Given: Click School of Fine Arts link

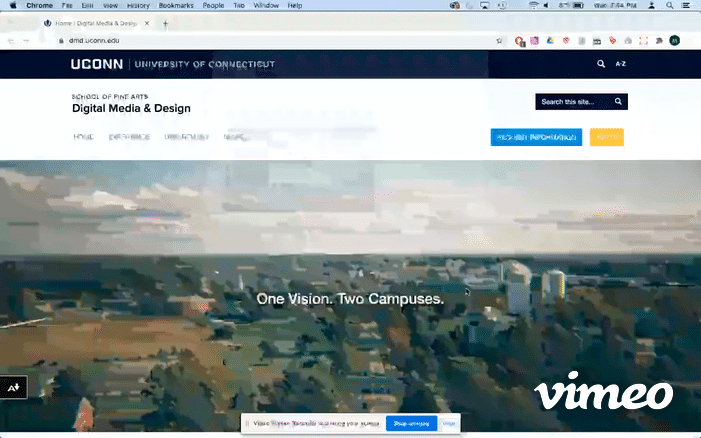Looking at the screenshot, I should (x=110, y=97).
